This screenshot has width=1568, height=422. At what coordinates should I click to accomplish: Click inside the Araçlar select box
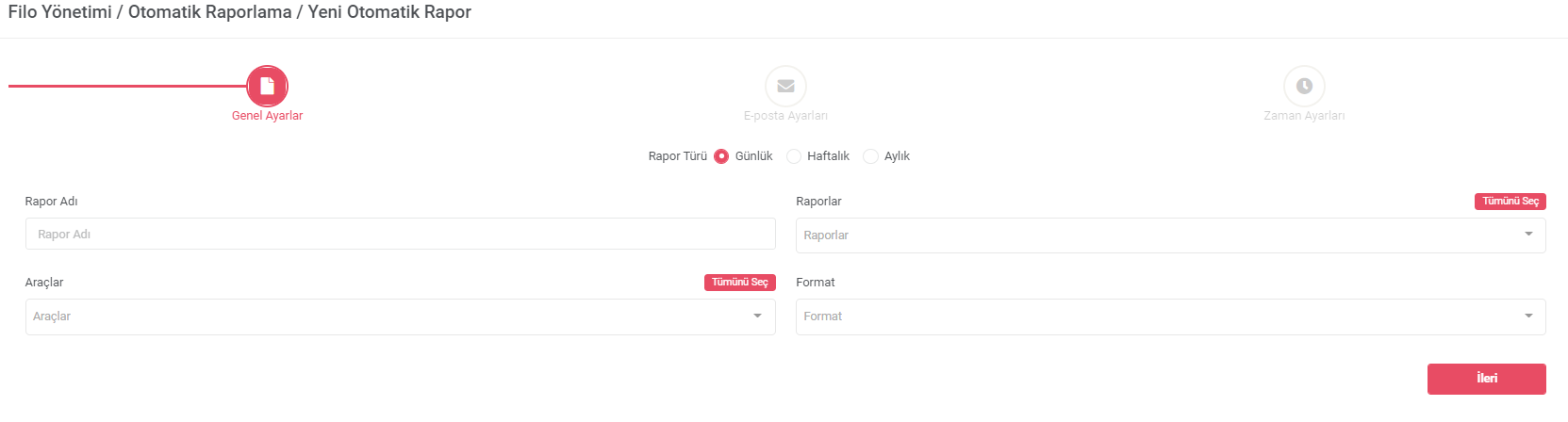(401, 316)
